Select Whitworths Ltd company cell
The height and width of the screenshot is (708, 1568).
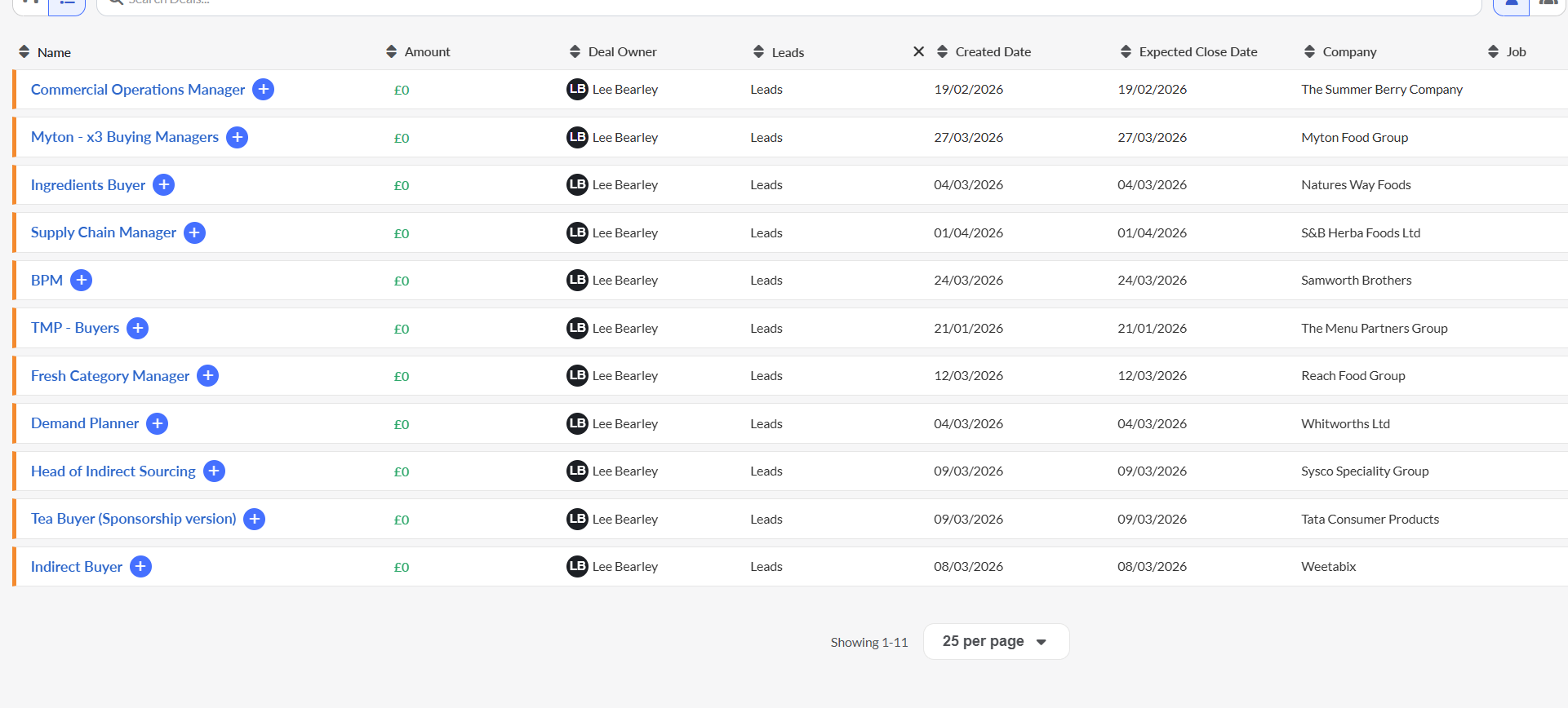click(1346, 424)
